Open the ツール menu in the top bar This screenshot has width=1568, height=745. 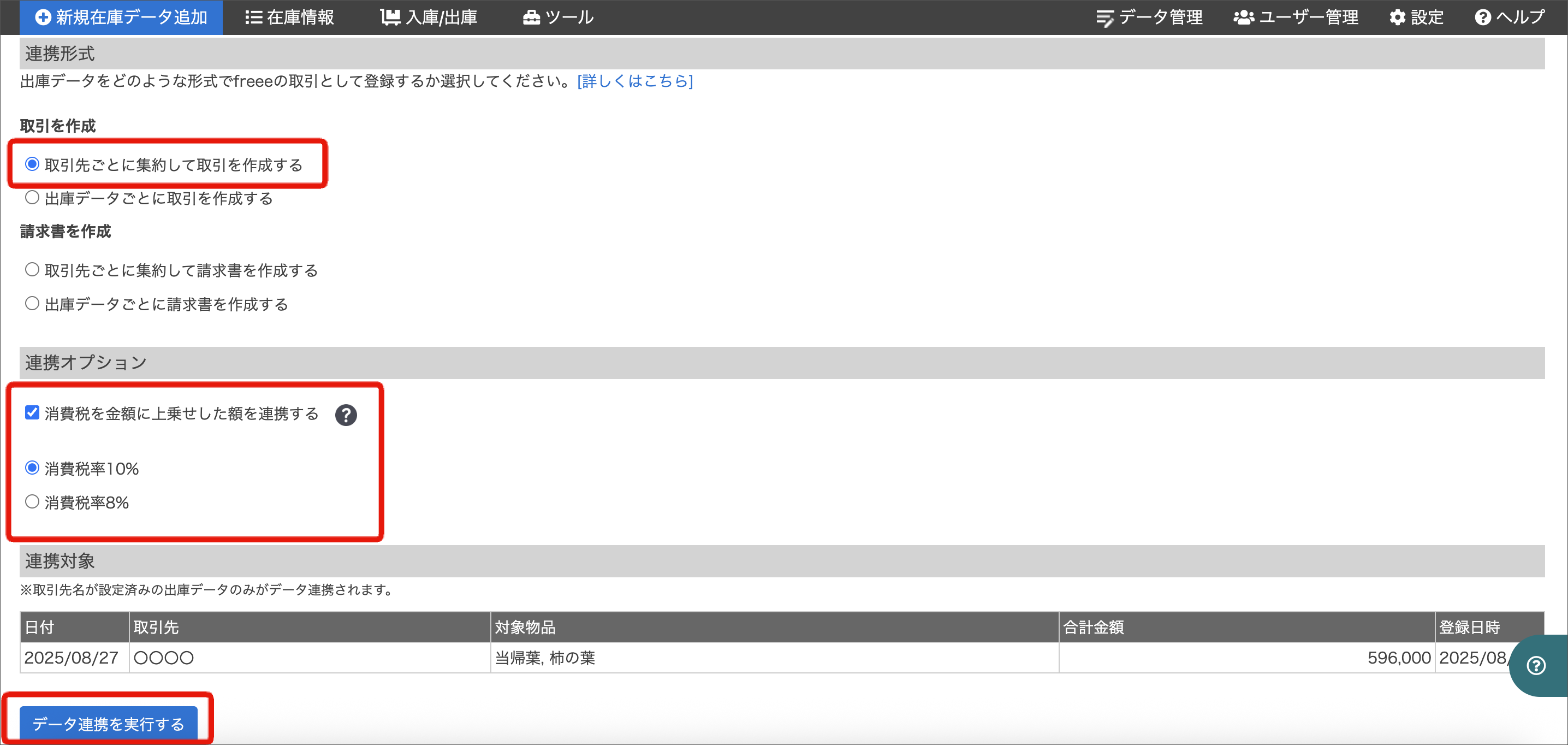point(568,17)
